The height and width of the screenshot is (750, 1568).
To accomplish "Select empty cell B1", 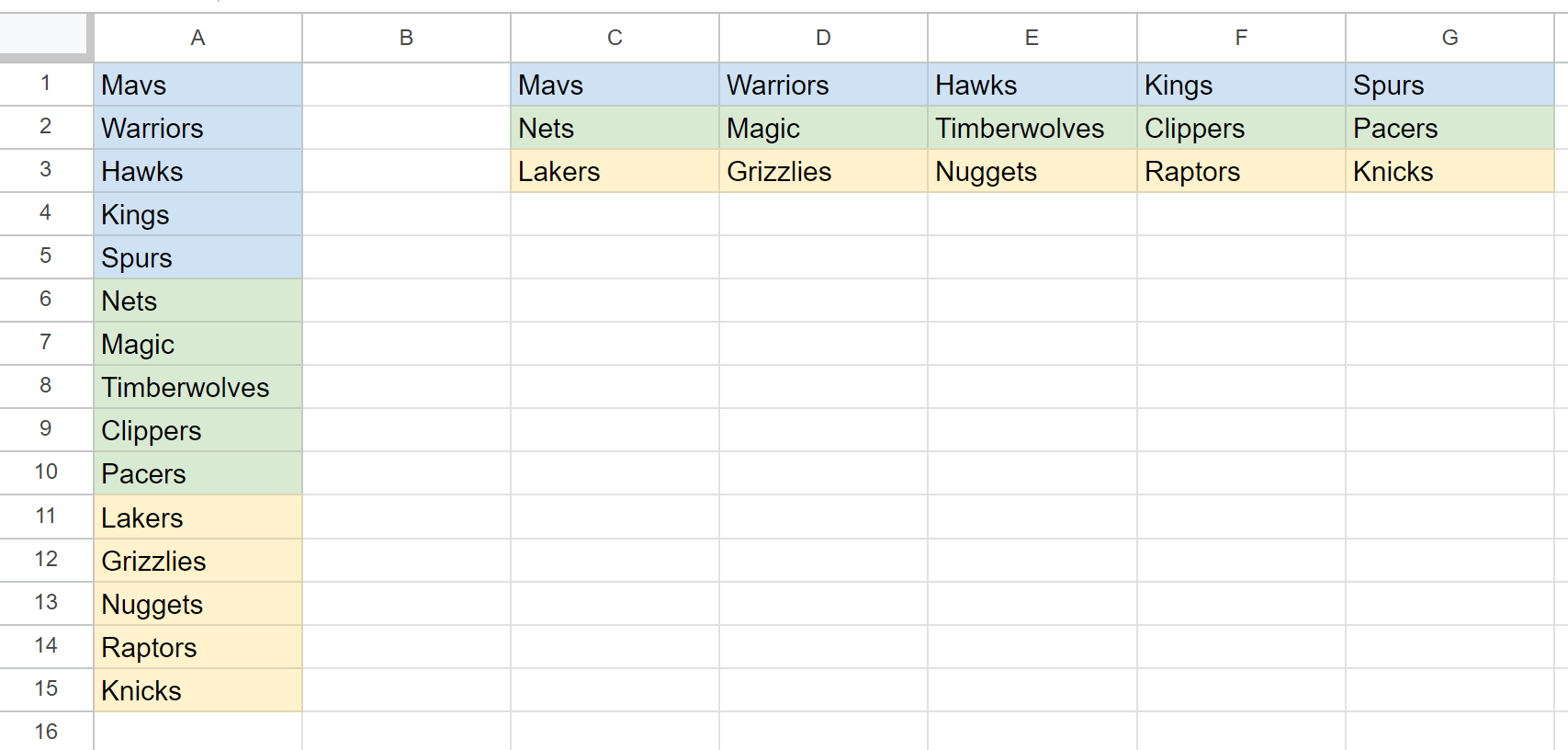I will (406, 85).
